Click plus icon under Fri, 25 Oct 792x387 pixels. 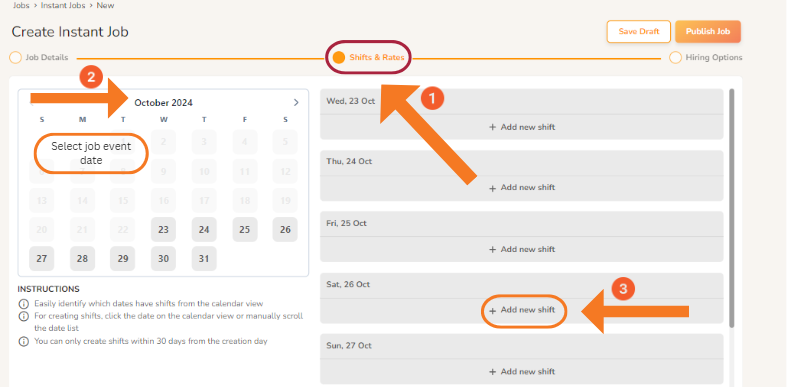[x=492, y=250]
